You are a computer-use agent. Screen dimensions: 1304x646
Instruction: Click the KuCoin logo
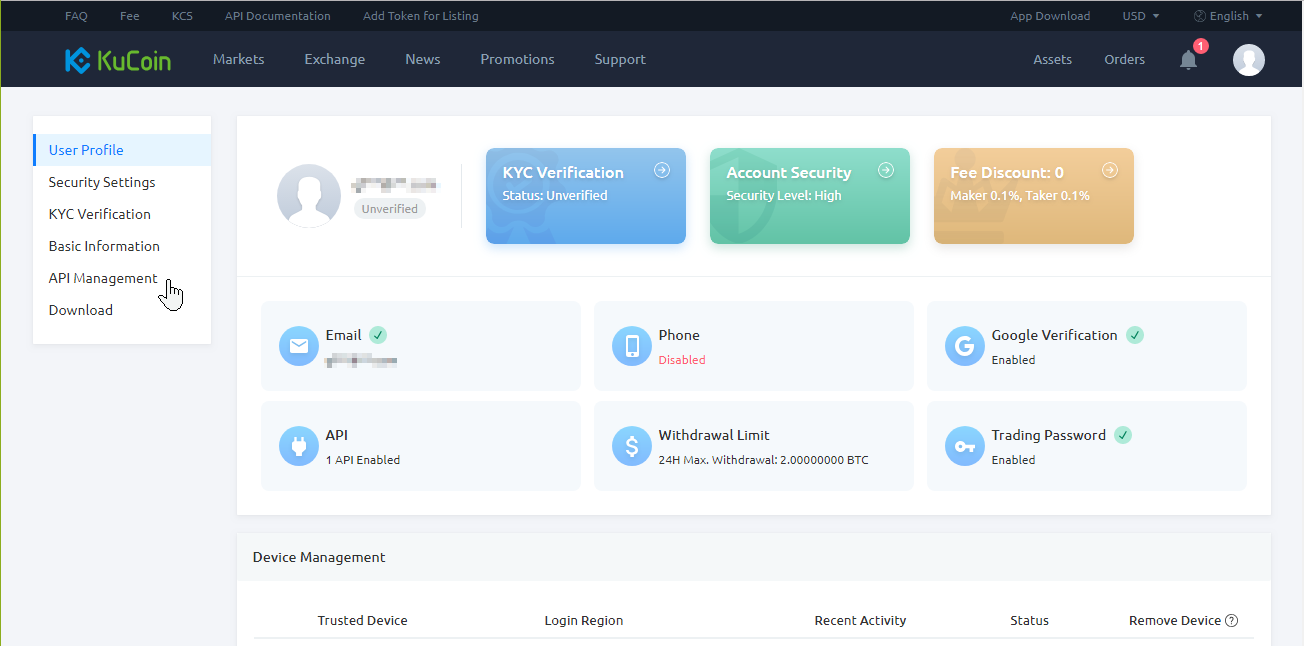tap(117, 59)
